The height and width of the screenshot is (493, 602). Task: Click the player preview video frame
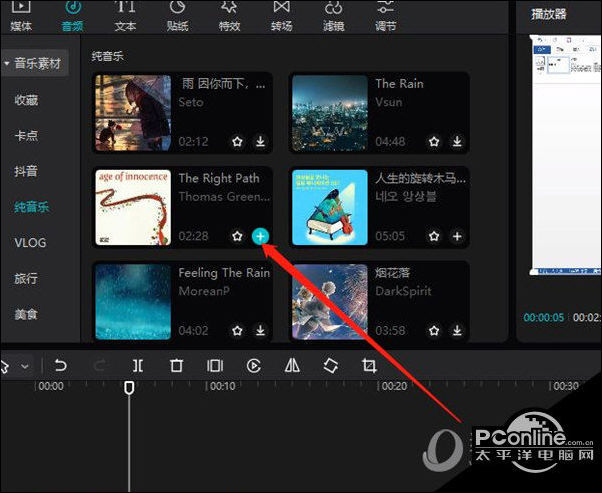565,155
